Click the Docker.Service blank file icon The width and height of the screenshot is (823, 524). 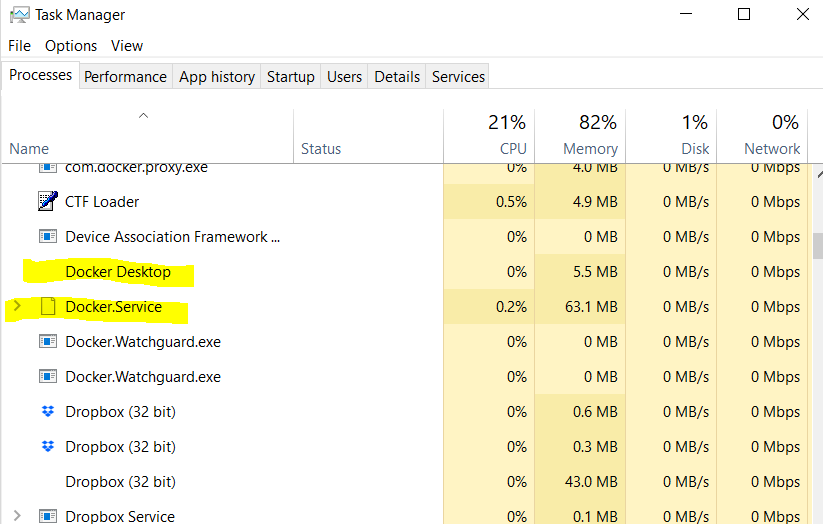(x=48, y=307)
